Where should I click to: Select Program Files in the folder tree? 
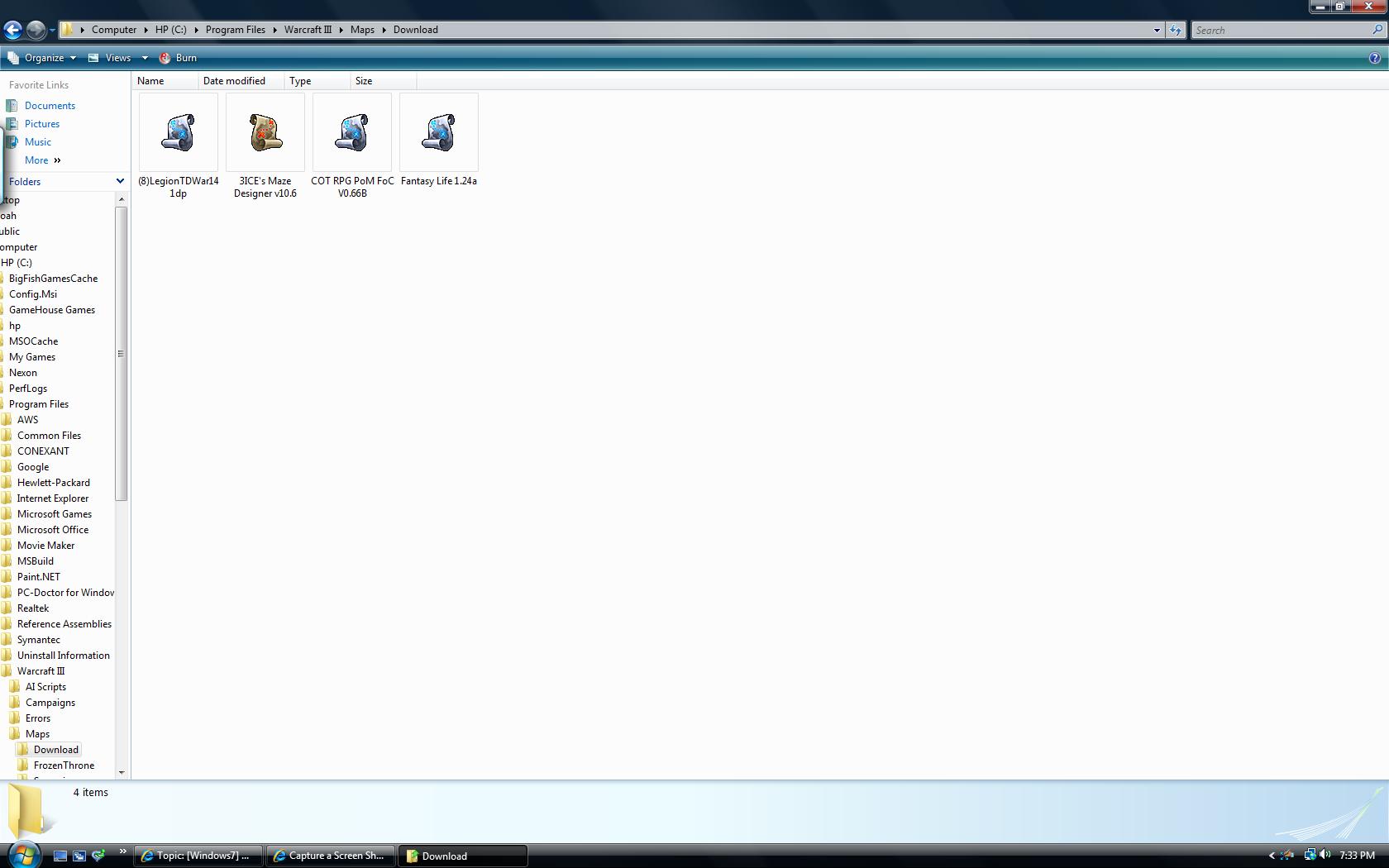pyautogui.click(x=39, y=404)
